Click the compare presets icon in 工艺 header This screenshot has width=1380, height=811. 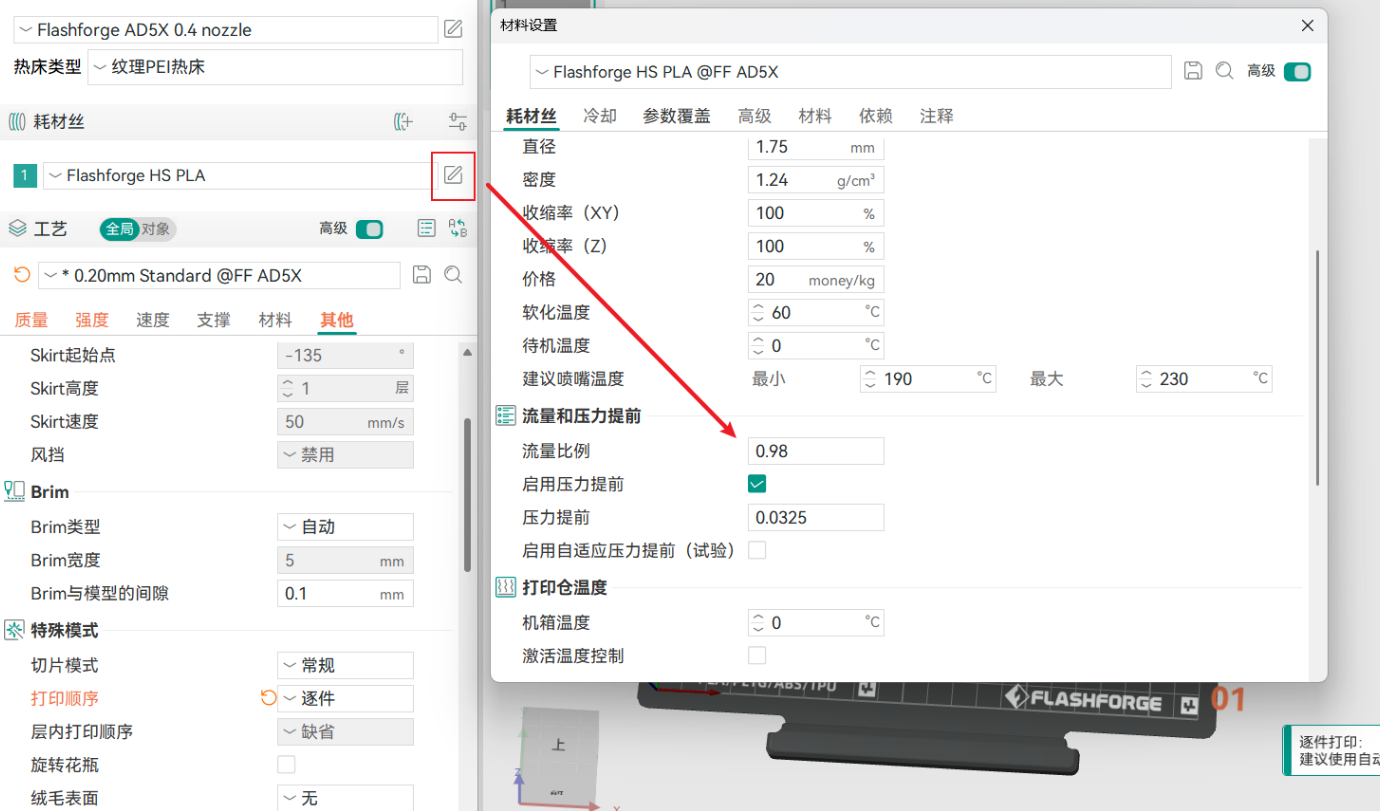tap(457, 228)
